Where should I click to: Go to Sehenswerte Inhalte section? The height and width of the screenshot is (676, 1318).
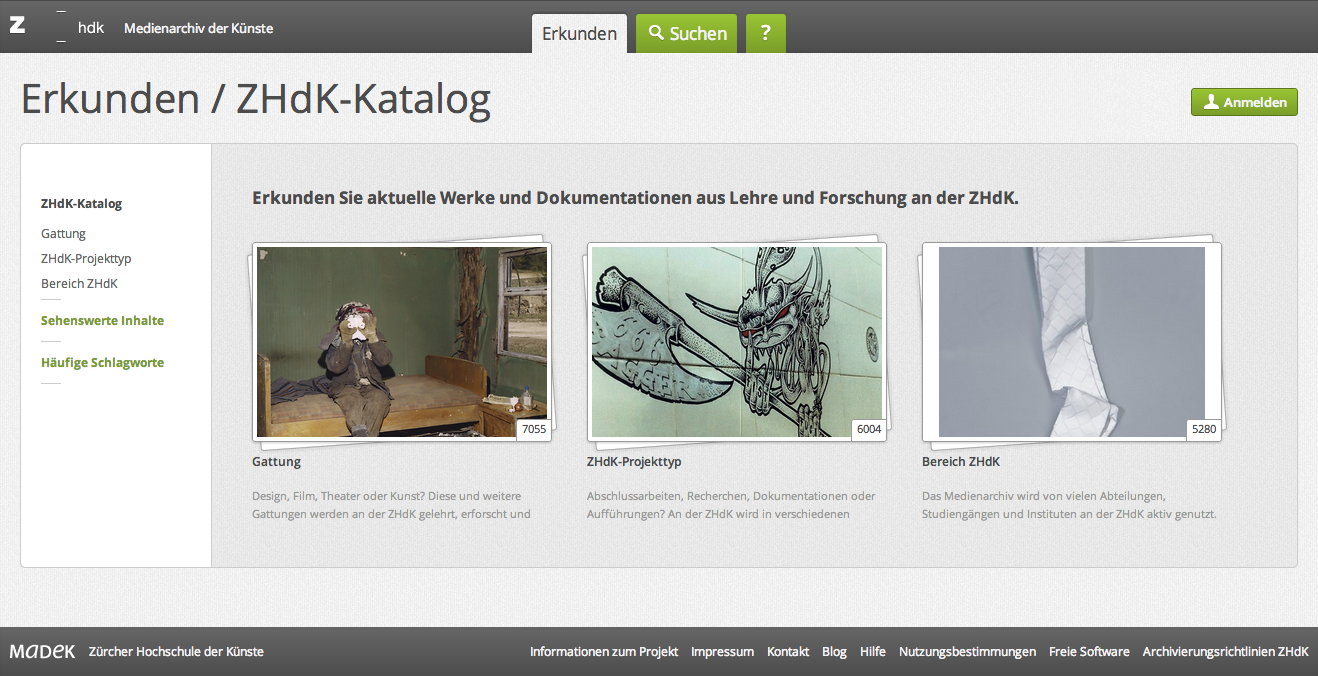click(102, 321)
